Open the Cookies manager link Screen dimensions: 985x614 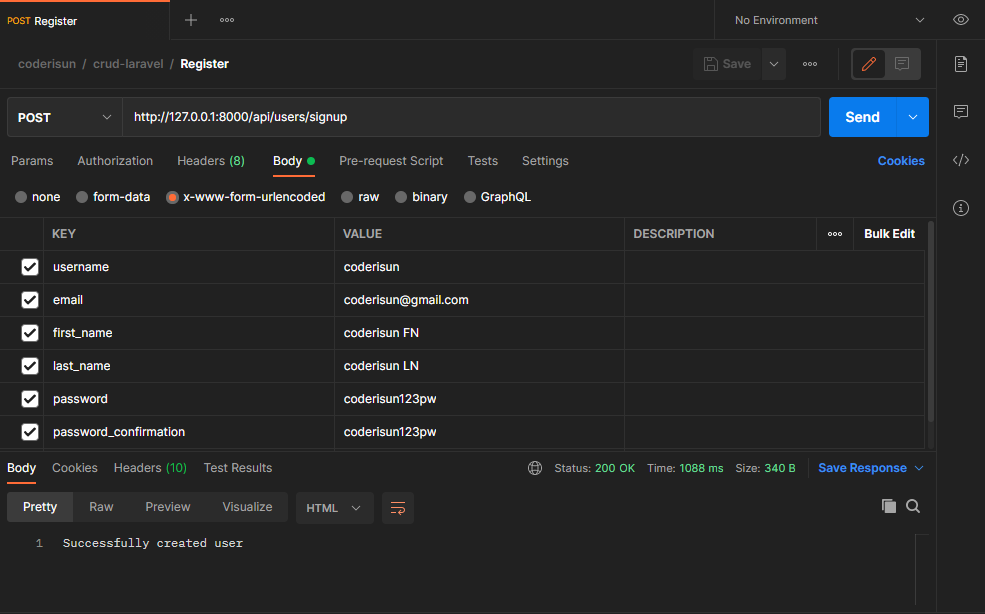901,161
